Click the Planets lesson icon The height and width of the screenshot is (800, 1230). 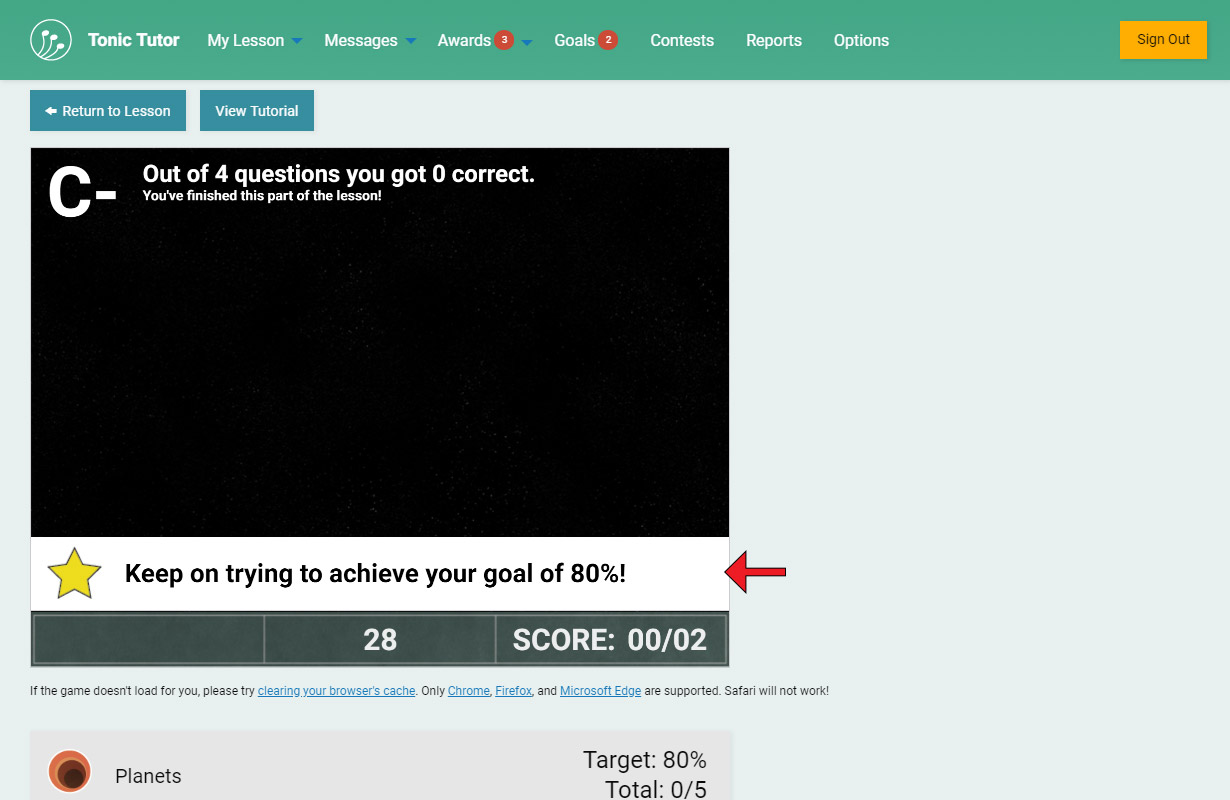[70, 772]
